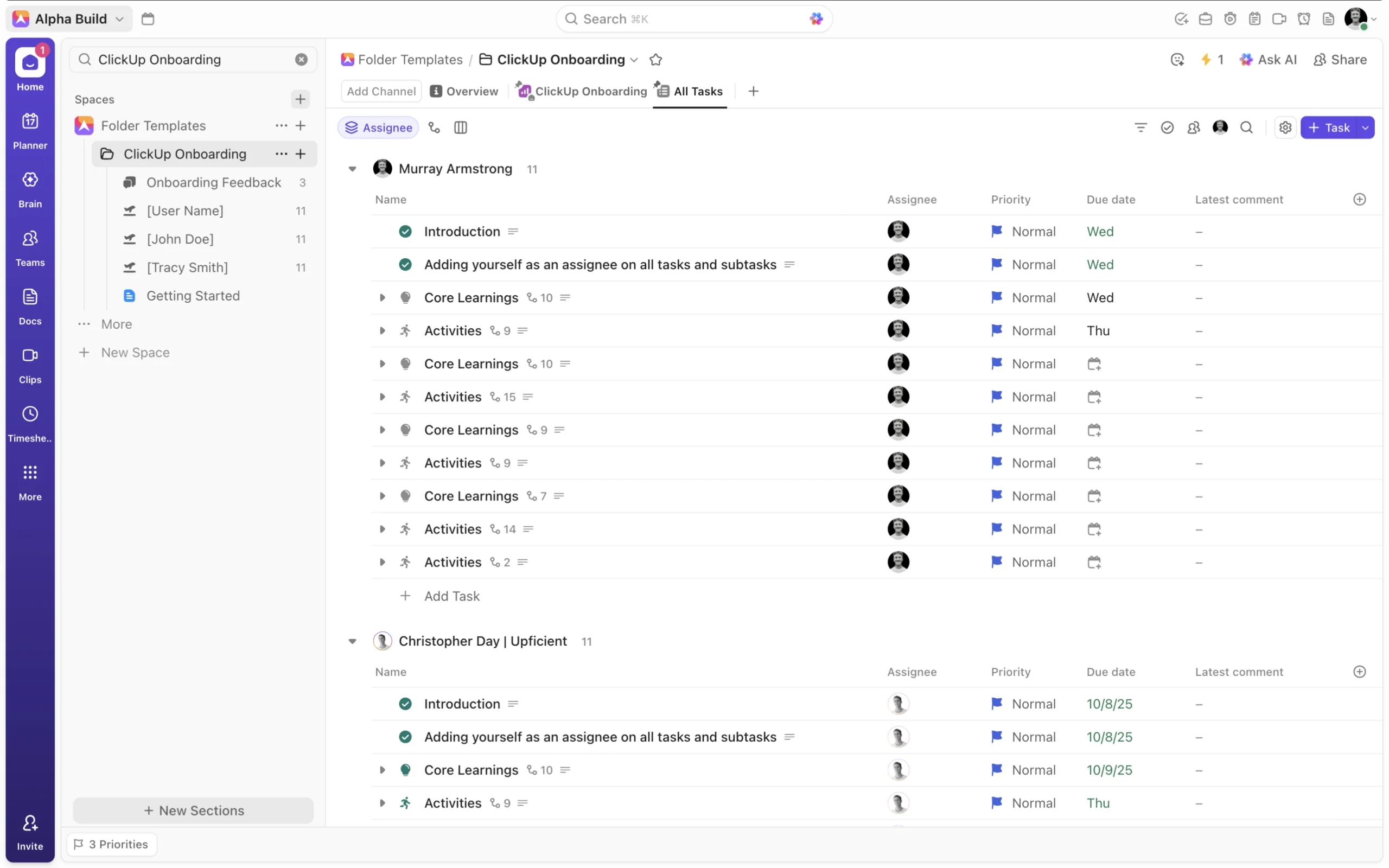The width and height of the screenshot is (1389, 868).
Task: Open the ClickUp Onboarding dashboard tab
Action: (x=582, y=91)
